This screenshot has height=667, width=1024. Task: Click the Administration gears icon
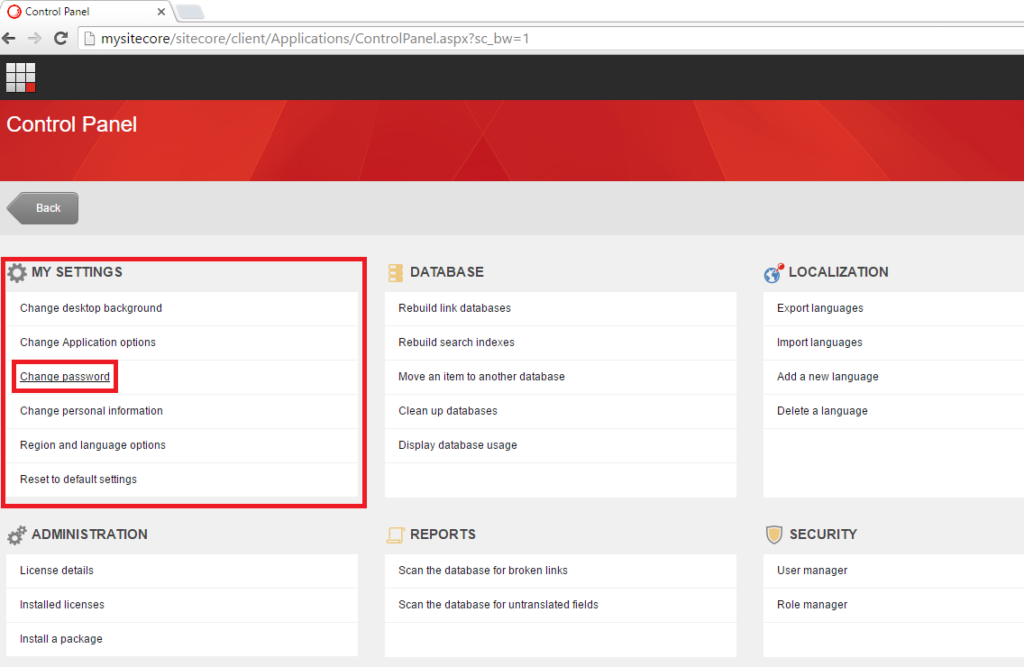[x=17, y=535]
